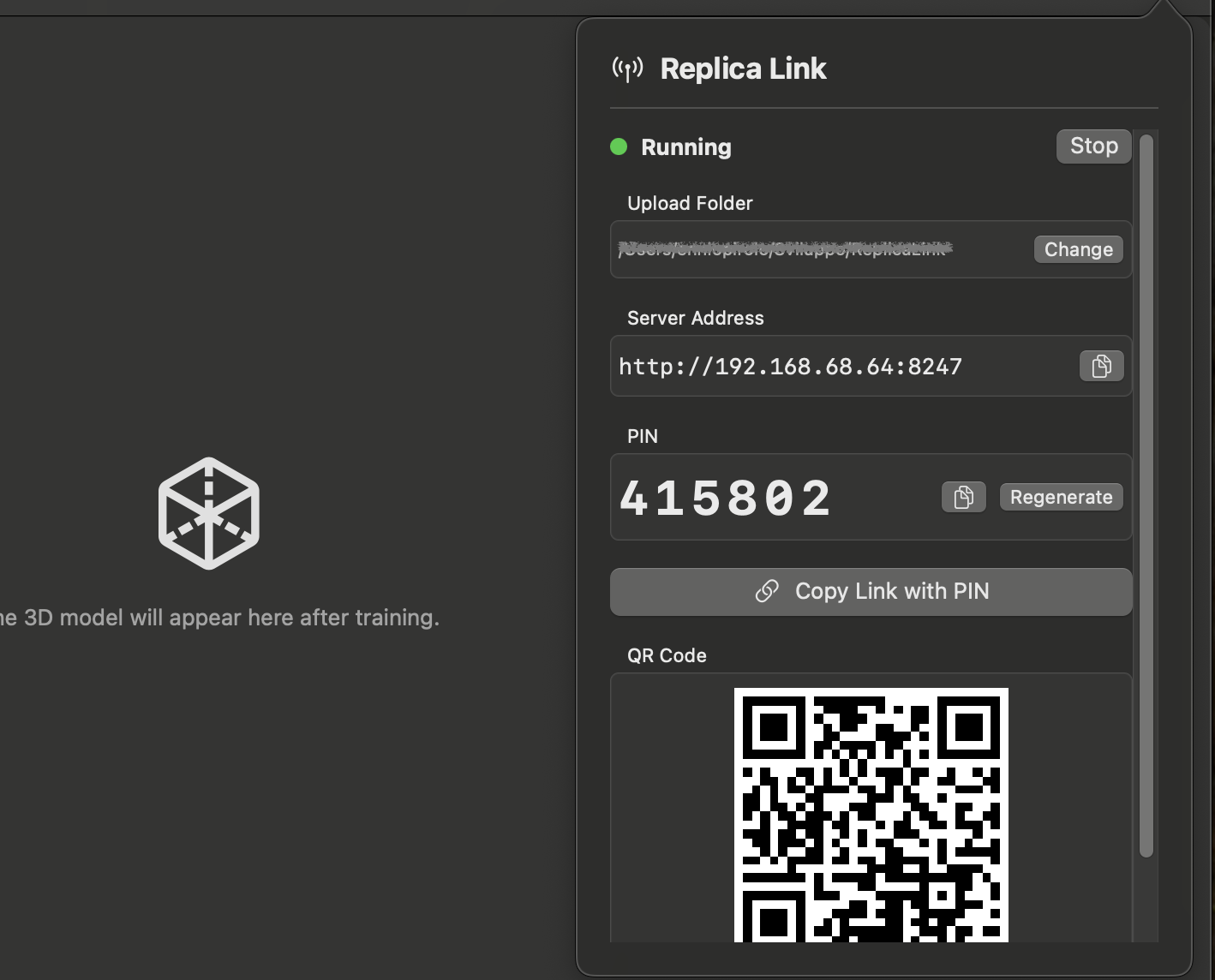This screenshot has height=980, width=1215.
Task: Copy the server address using its clipboard icon
Action: (1101, 366)
